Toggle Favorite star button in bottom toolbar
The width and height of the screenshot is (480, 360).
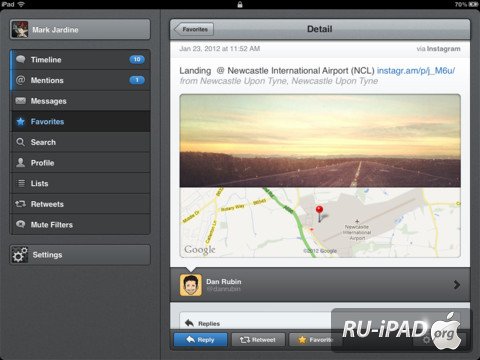coord(312,340)
